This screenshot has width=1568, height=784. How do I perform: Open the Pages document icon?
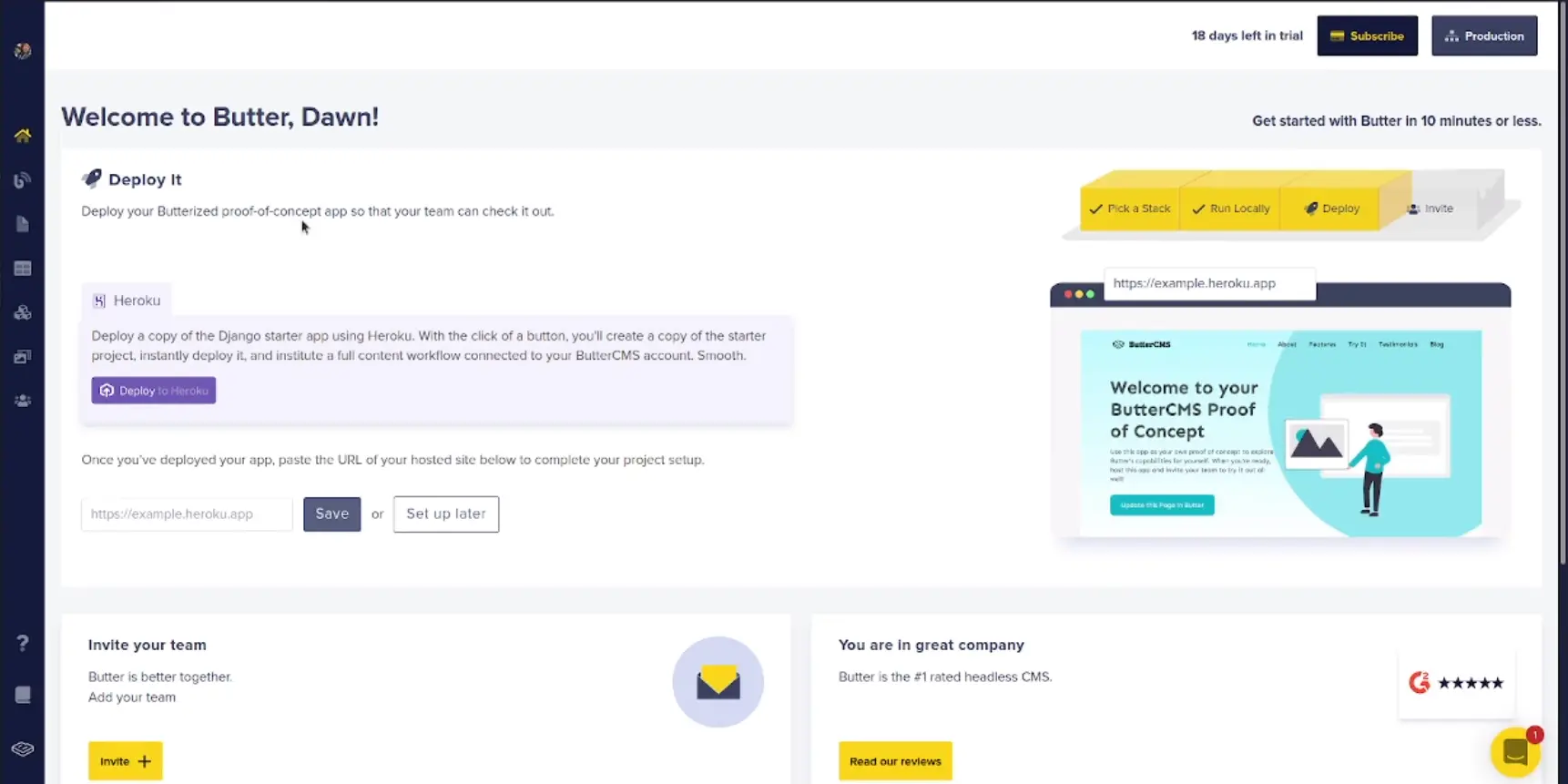click(23, 224)
